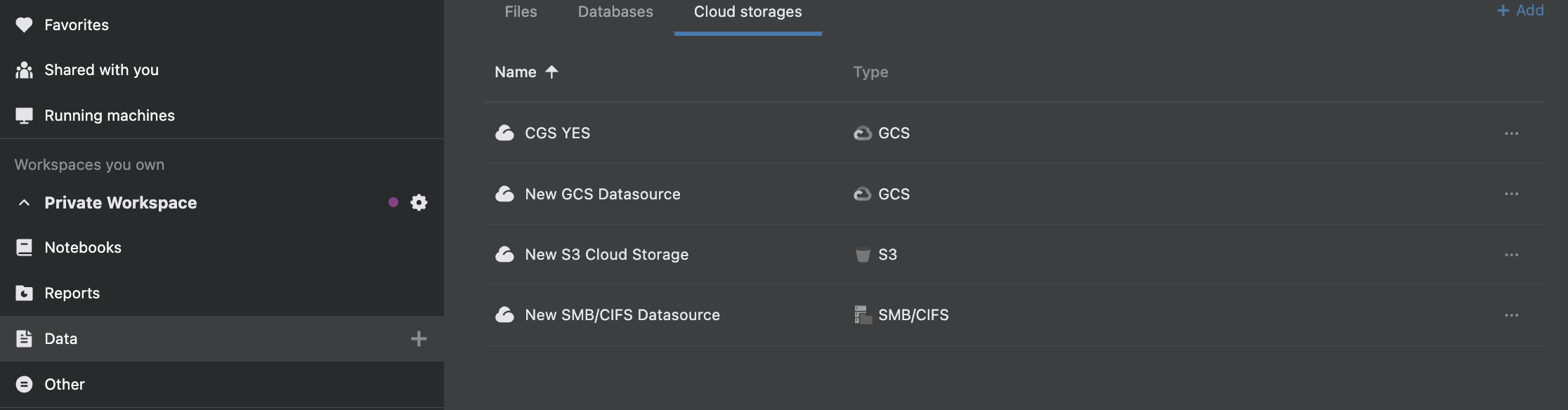Click the Favorites heart icon
Screen dimensions: 1568x410
point(25,25)
